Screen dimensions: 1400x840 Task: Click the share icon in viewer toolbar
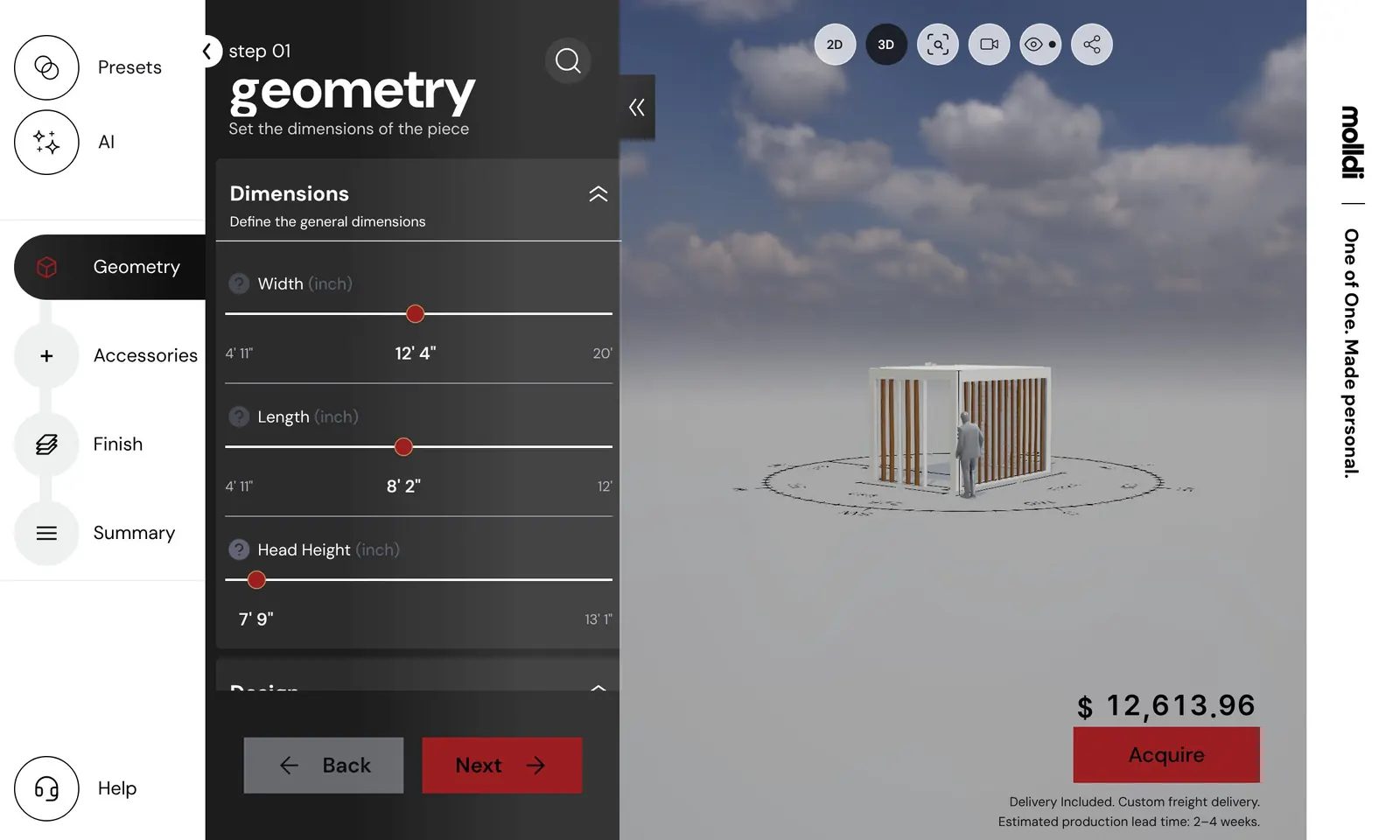(1092, 45)
